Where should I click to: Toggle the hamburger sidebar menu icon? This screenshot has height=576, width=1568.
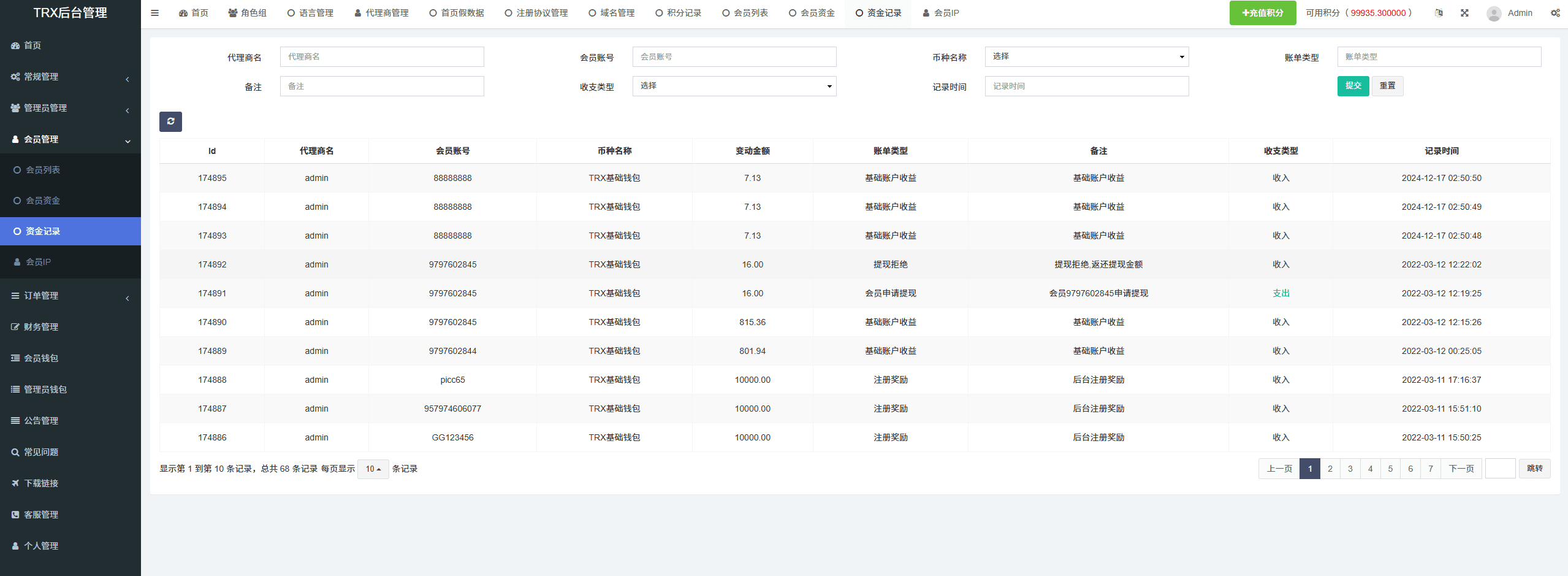(154, 13)
